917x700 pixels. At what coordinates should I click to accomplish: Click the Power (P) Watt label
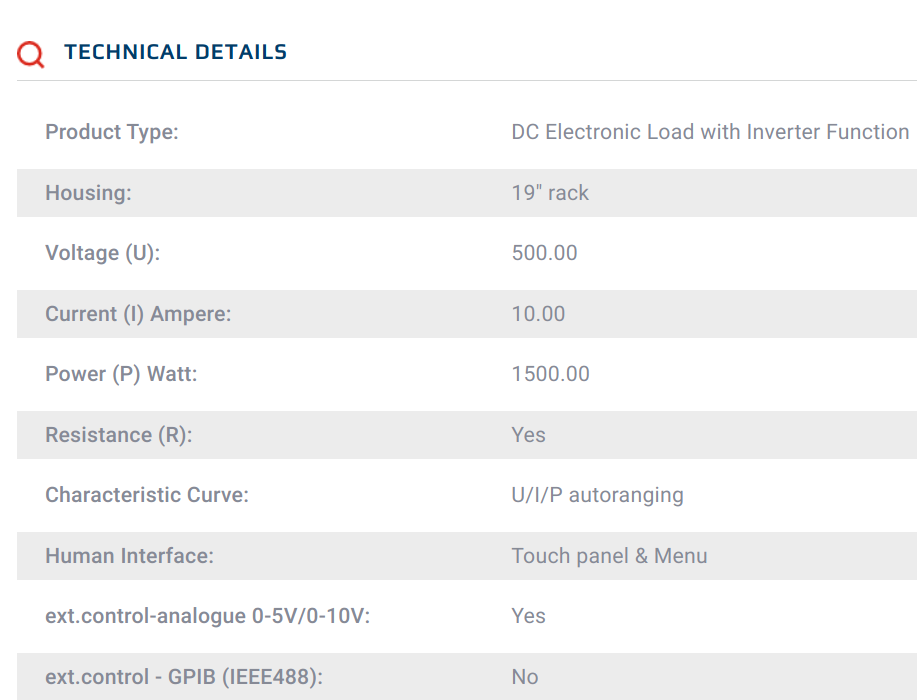click(x=121, y=374)
